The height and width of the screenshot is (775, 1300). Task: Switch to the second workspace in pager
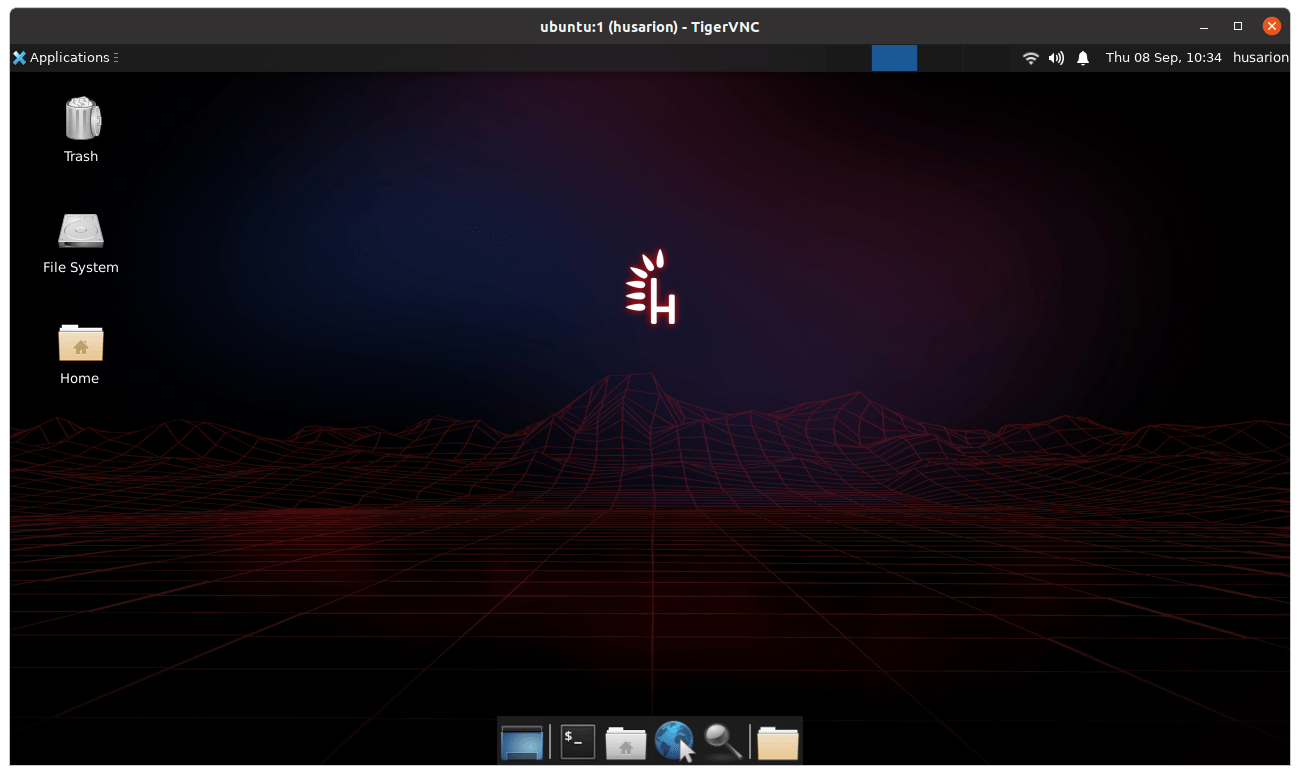coord(940,58)
